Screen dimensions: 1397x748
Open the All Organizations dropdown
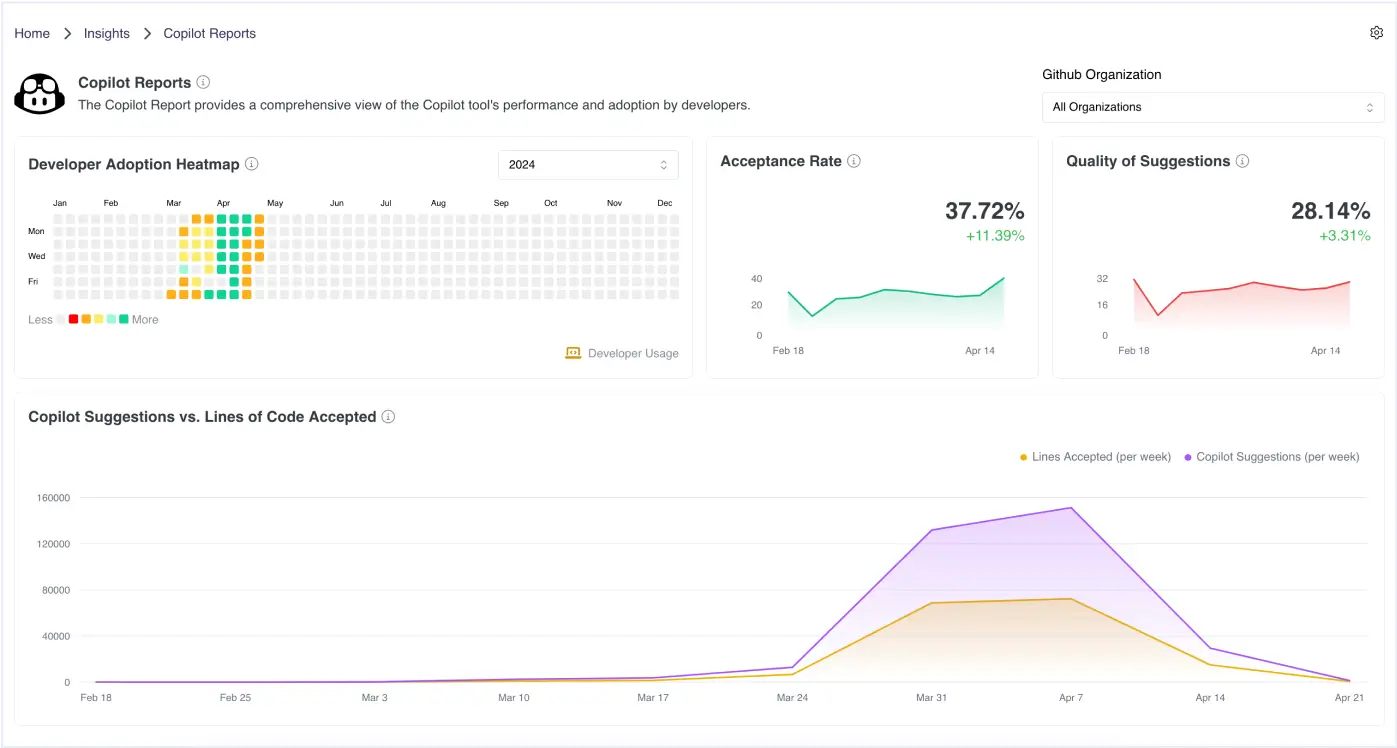point(1213,107)
